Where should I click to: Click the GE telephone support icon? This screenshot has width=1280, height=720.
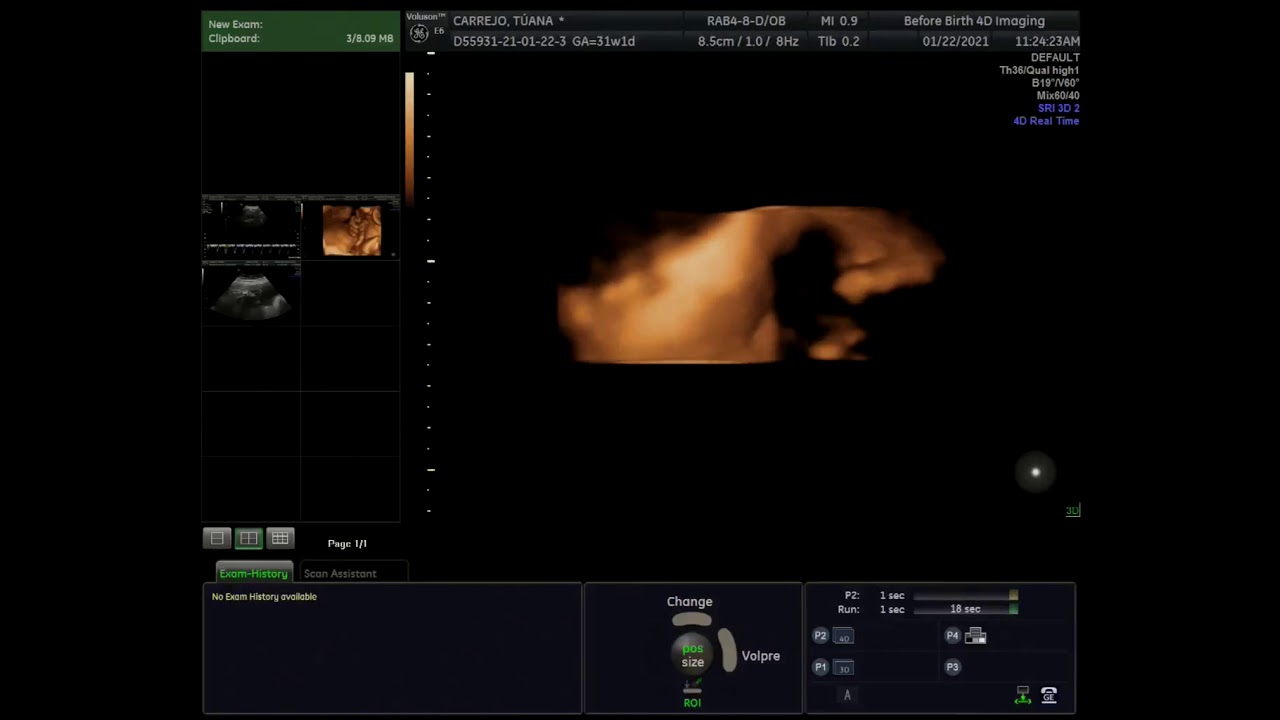[x=1049, y=695]
